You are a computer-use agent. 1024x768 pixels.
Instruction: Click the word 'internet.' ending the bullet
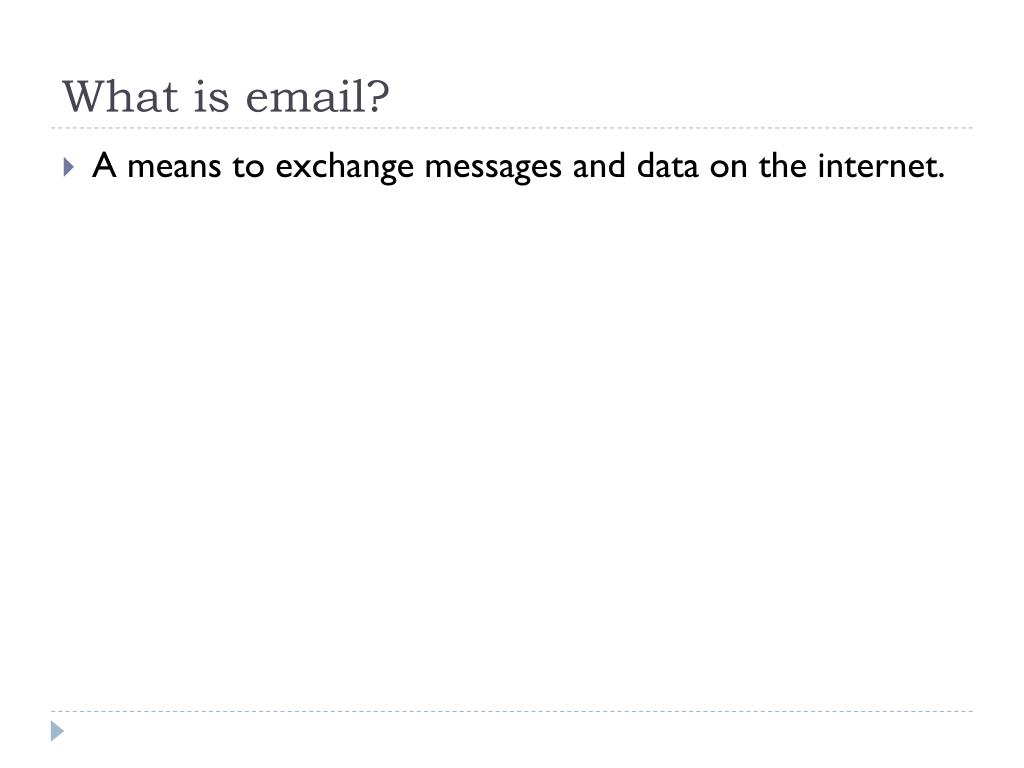pyautogui.click(x=881, y=165)
